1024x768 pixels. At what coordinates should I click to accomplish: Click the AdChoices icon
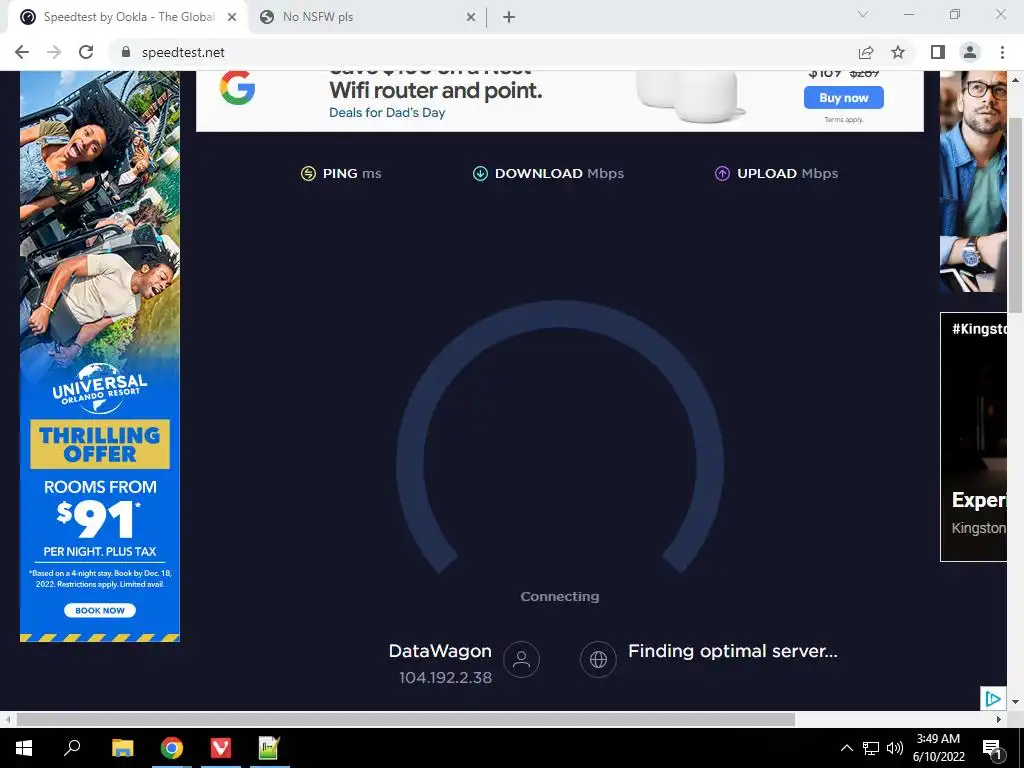coord(993,699)
